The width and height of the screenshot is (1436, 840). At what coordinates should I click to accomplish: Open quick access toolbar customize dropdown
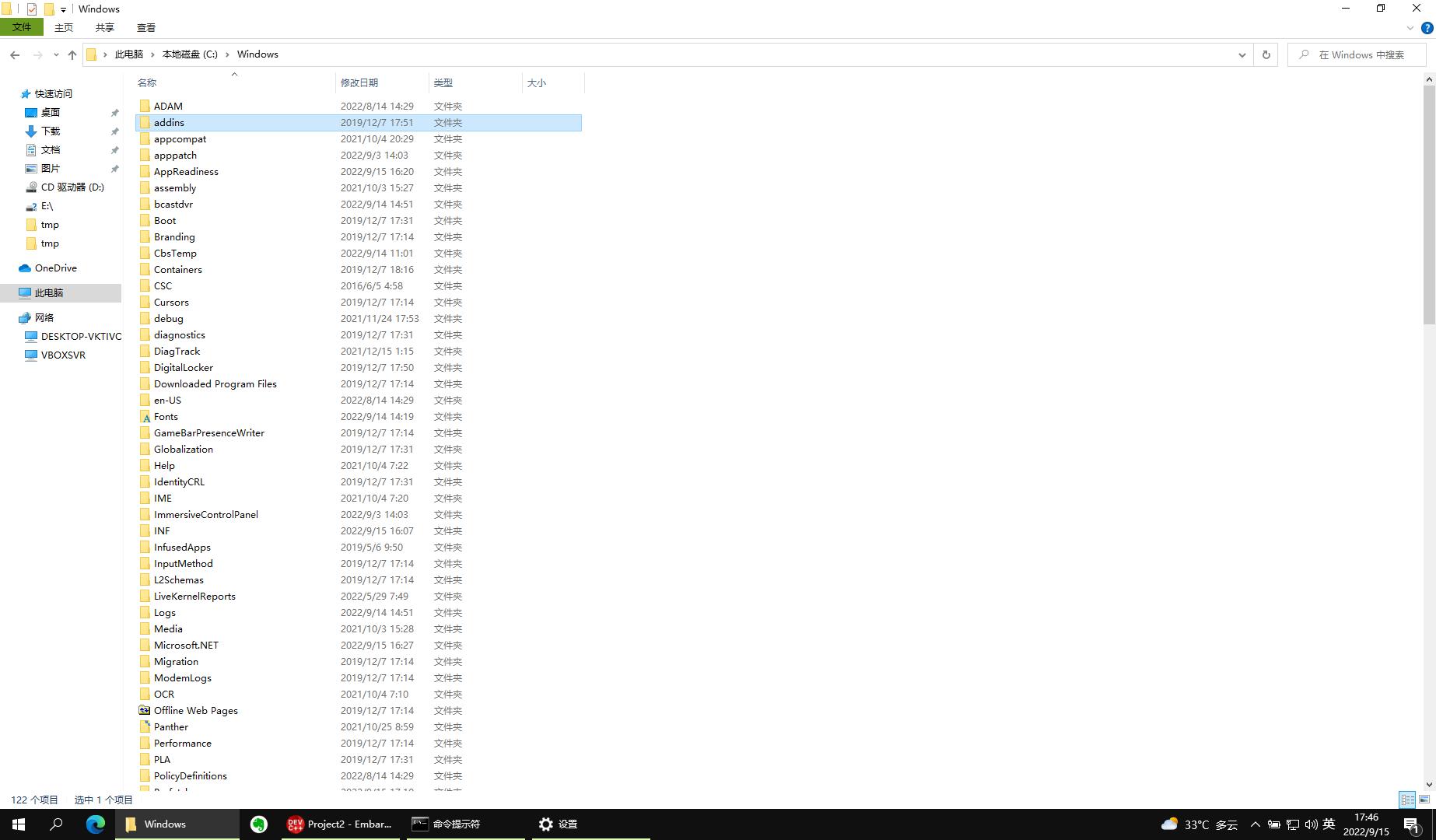(x=63, y=9)
